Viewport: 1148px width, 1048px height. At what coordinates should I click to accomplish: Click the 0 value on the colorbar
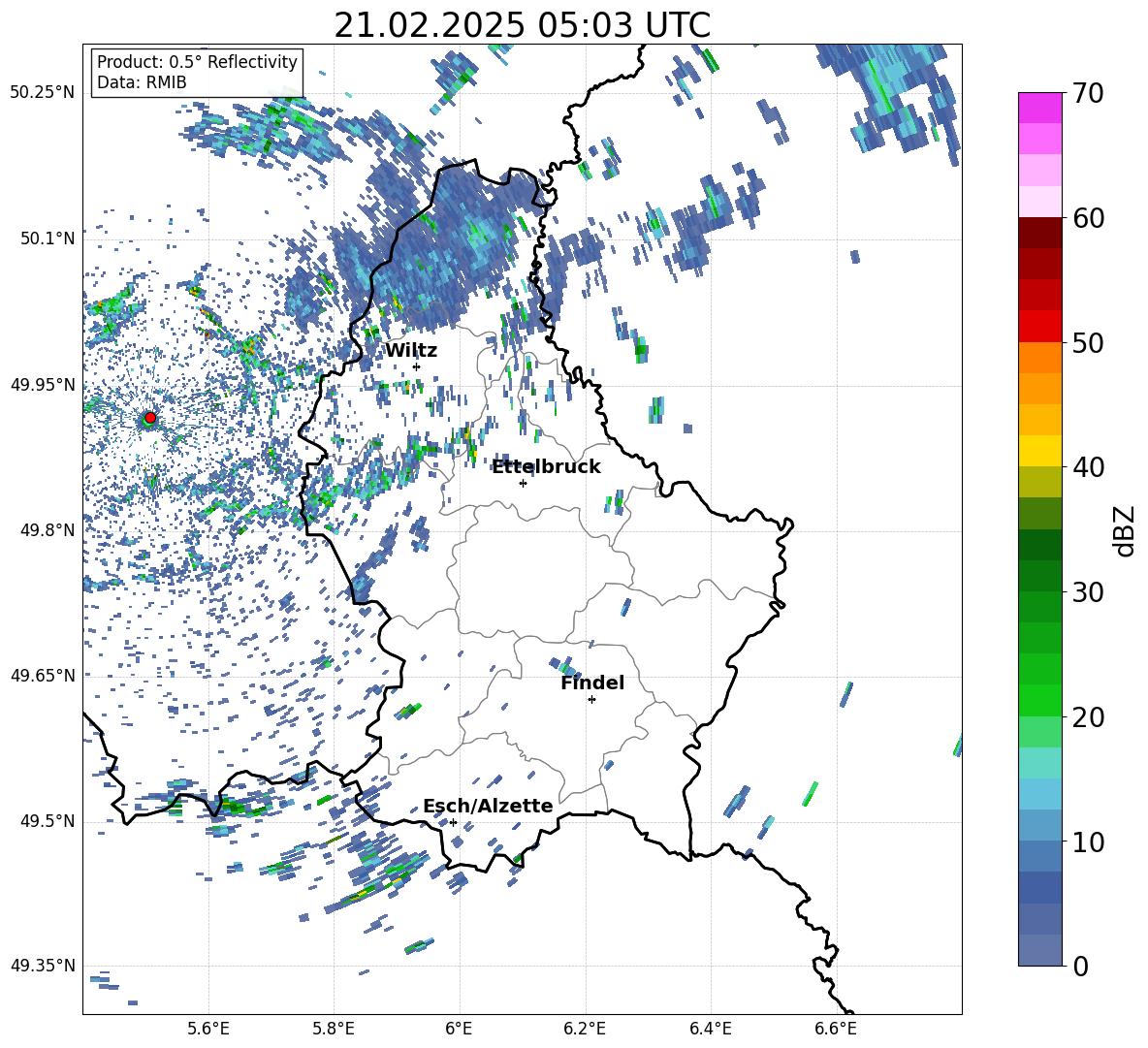tap(1079, 966)
